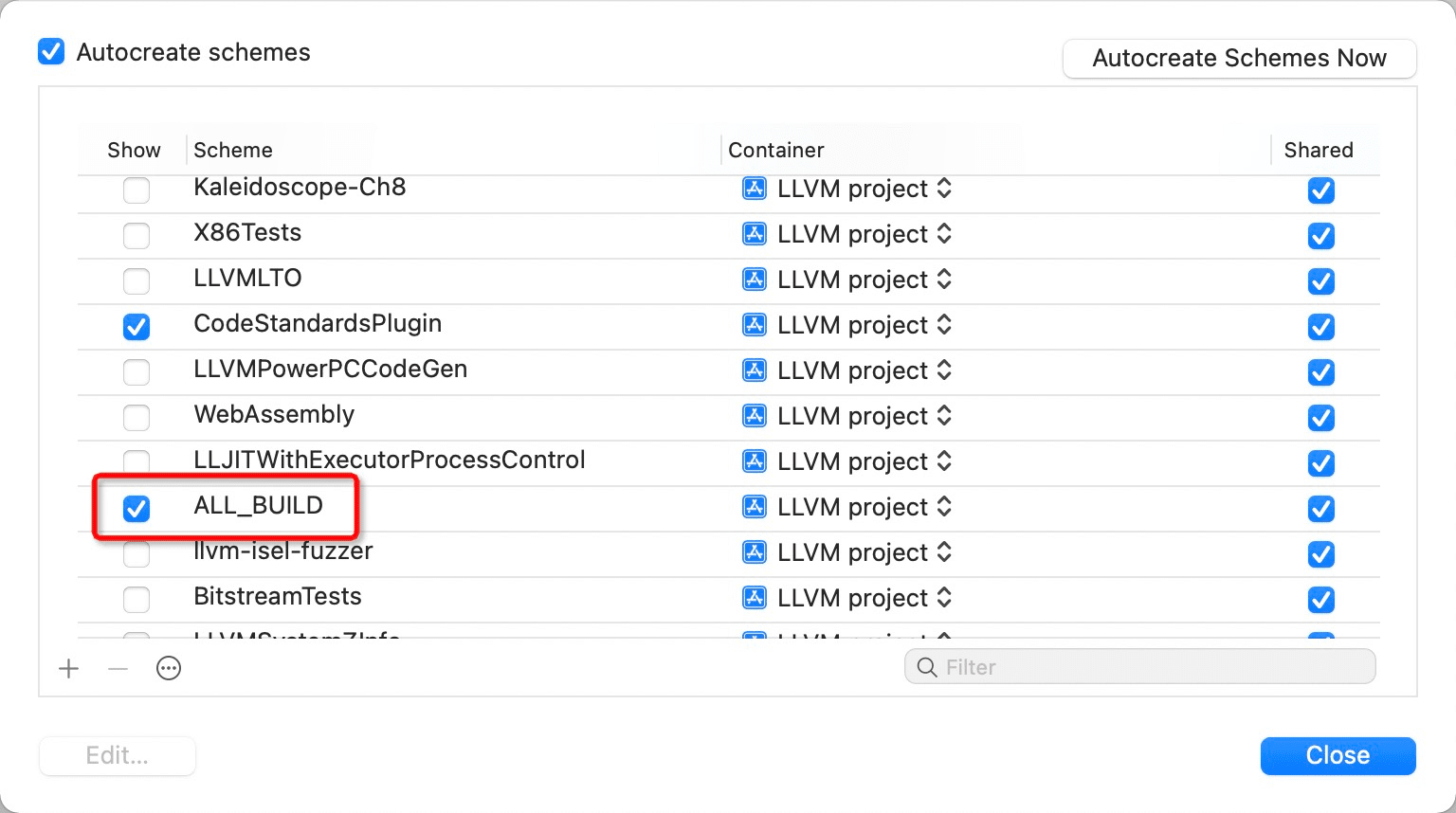
Task: Uncheck Shared for BitstreamTests scheme
Action: point(1321,600)
